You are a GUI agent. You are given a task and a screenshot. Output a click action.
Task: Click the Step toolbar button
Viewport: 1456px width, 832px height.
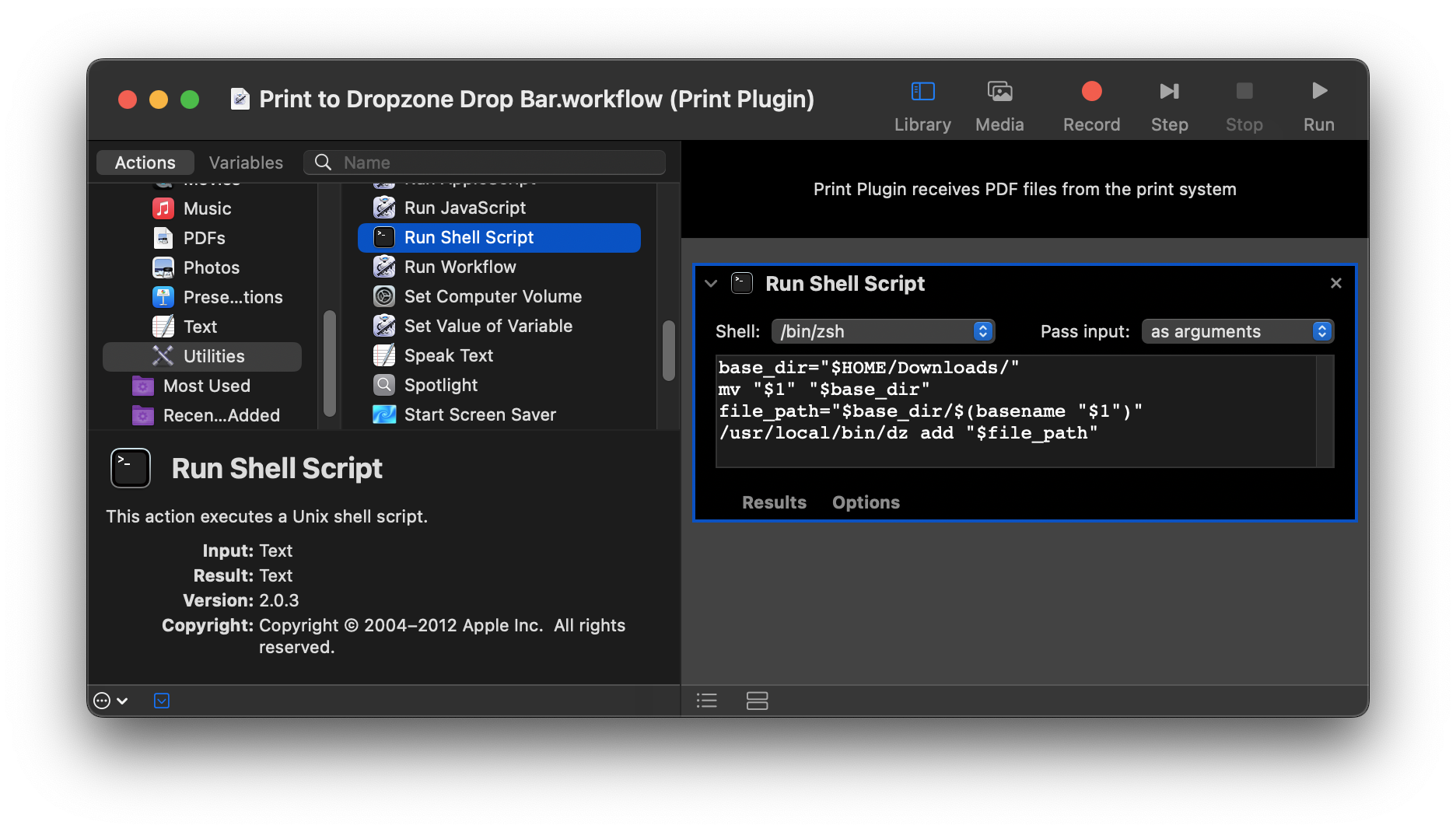coord(1169,107)
